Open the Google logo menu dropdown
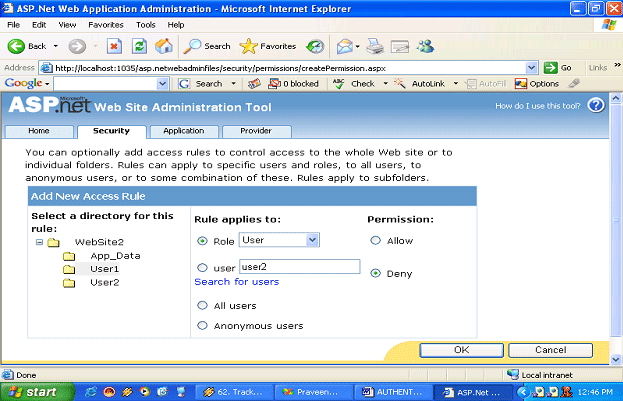The width and height of the screenshot is (623, 401). 47,84
